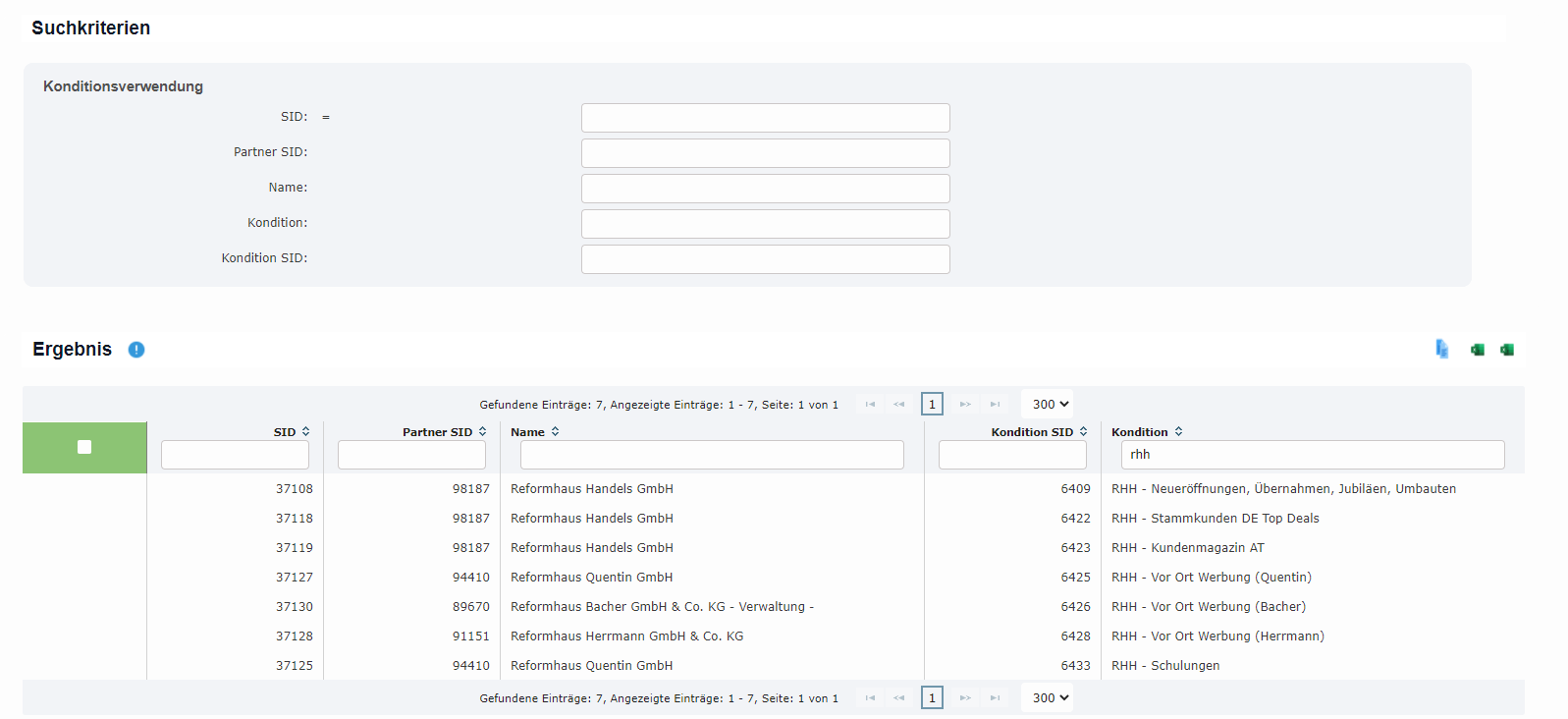Open the 300 rows dropdown below table
This screenshot has height=719, width=1568.
tap(1050, 698)
